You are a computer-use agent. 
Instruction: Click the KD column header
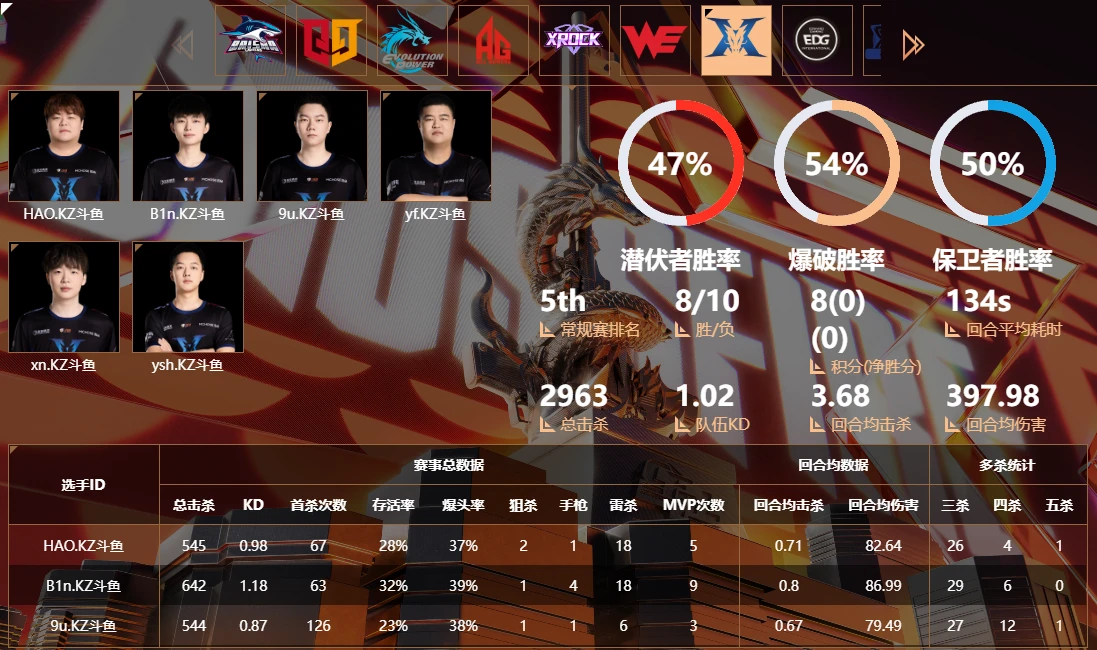253,505
